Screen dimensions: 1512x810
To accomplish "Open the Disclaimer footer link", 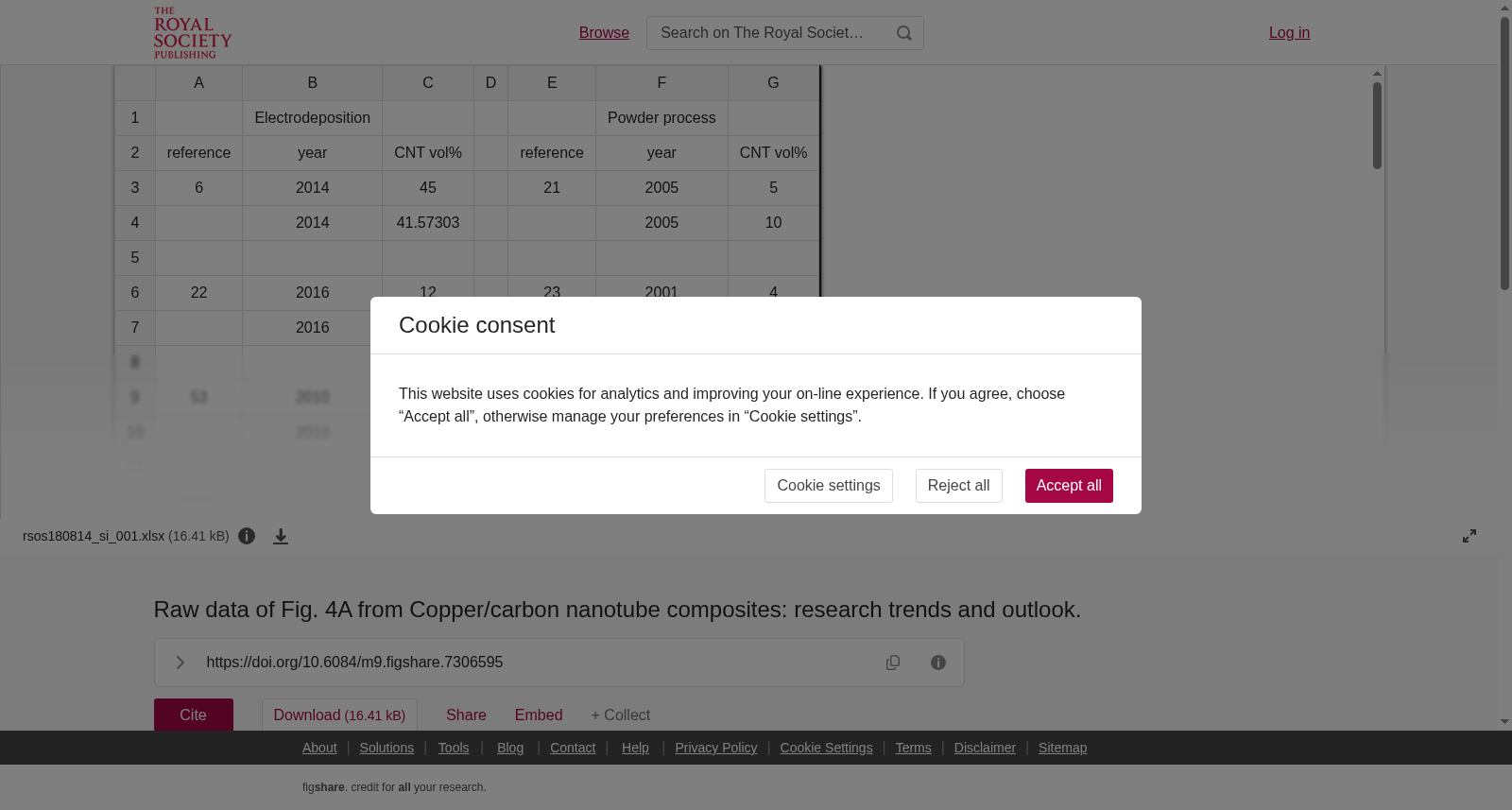I will pyautogui.click(x=985, y=748).
